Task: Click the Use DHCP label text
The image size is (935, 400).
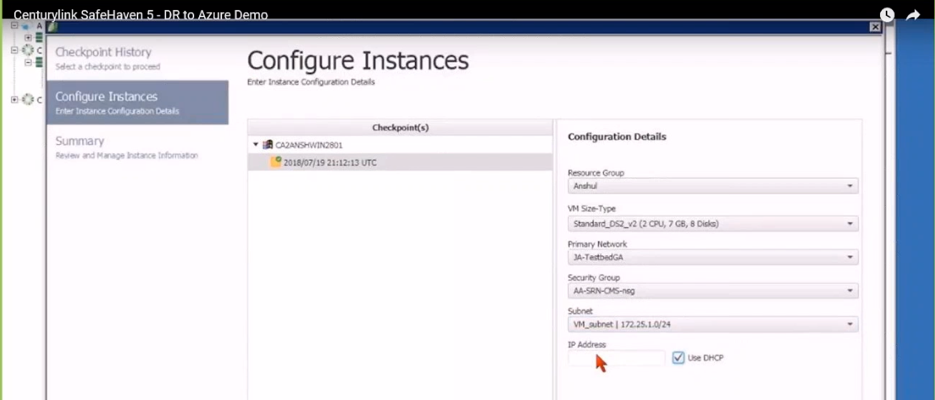Action: pos(705,358)
